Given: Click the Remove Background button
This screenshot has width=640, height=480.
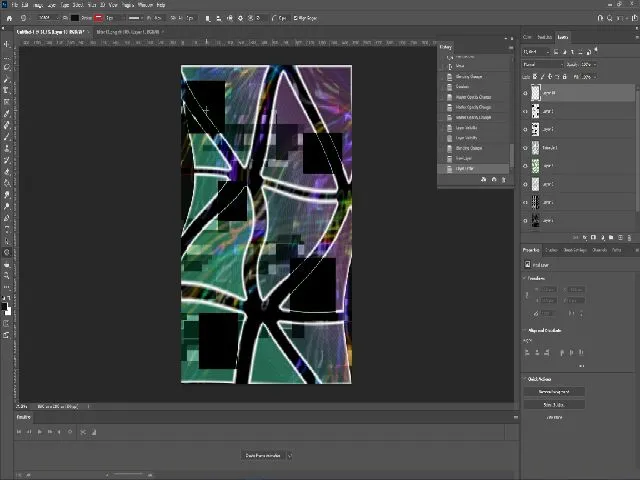Looking at the screenshot, I should click(554, 391).
